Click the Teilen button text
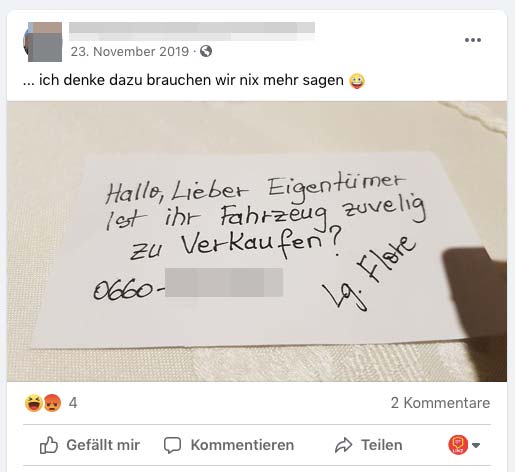 (x=382, y=445)
